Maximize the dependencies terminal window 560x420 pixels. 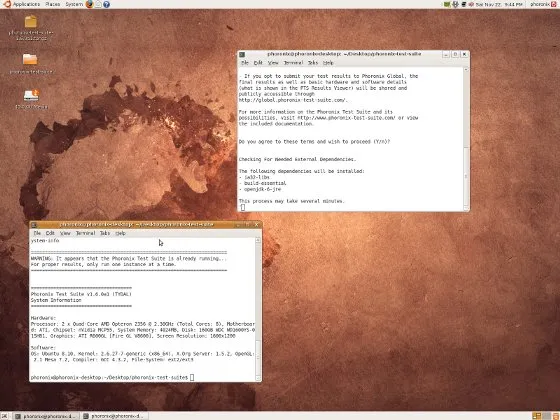[x=455, y=54]
